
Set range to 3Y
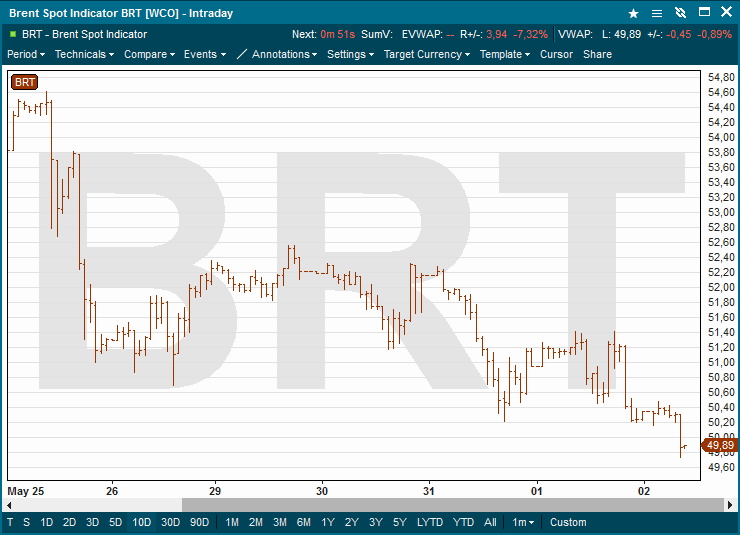376,522
